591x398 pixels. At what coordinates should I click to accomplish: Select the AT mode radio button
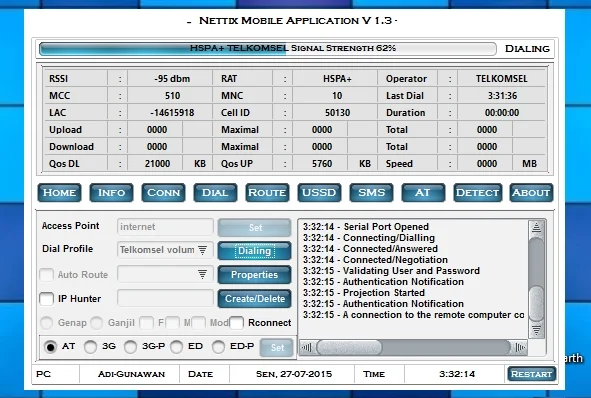coord(51,347)
